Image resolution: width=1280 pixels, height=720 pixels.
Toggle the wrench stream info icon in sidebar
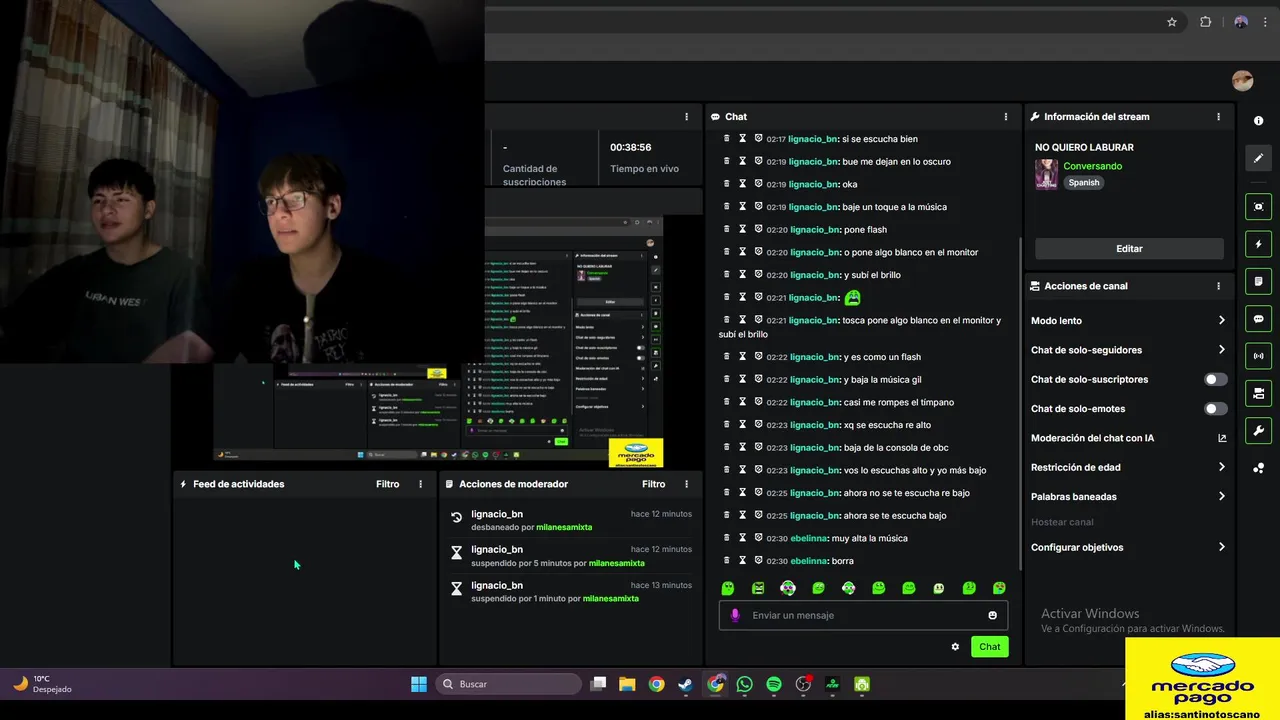(x=1258, y=431)
